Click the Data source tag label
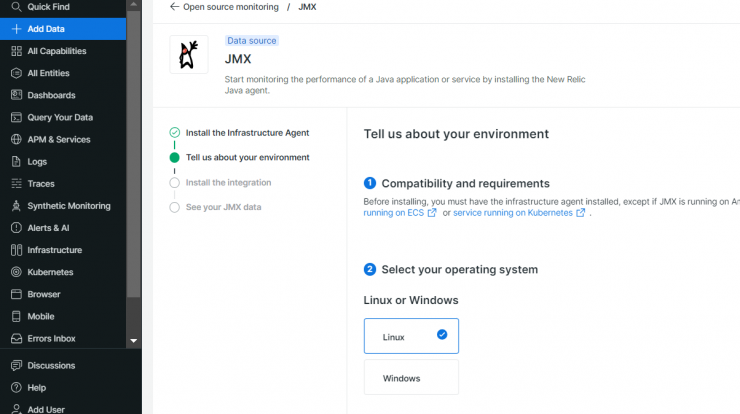The width and height of the screenshot is (740, 414). [x=252, y=41]
